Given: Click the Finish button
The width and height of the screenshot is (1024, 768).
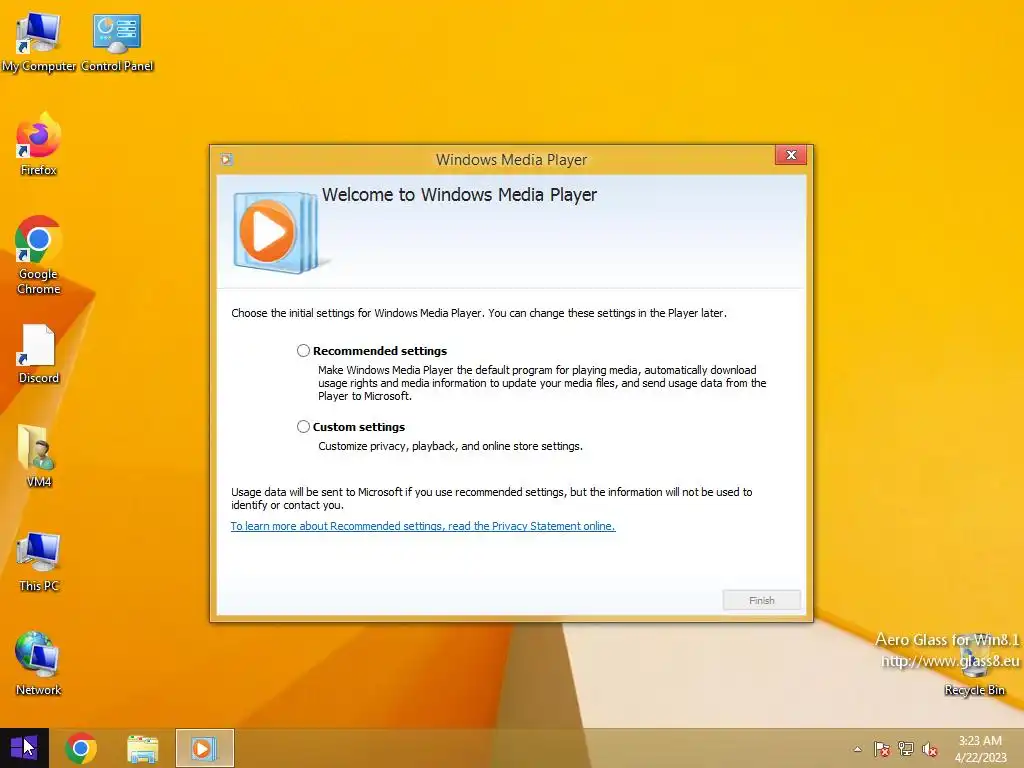Looking at the screenshot, I should tap(761, 600).
